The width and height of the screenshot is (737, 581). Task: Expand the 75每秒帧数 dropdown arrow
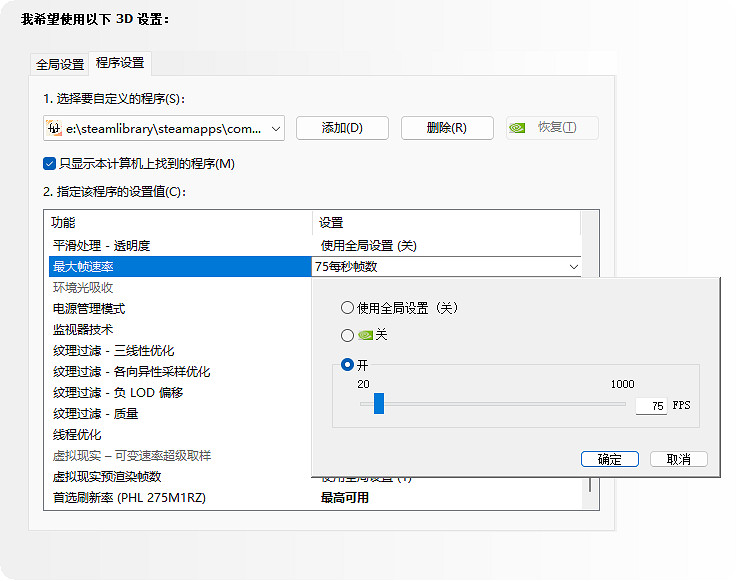point(573,267)
